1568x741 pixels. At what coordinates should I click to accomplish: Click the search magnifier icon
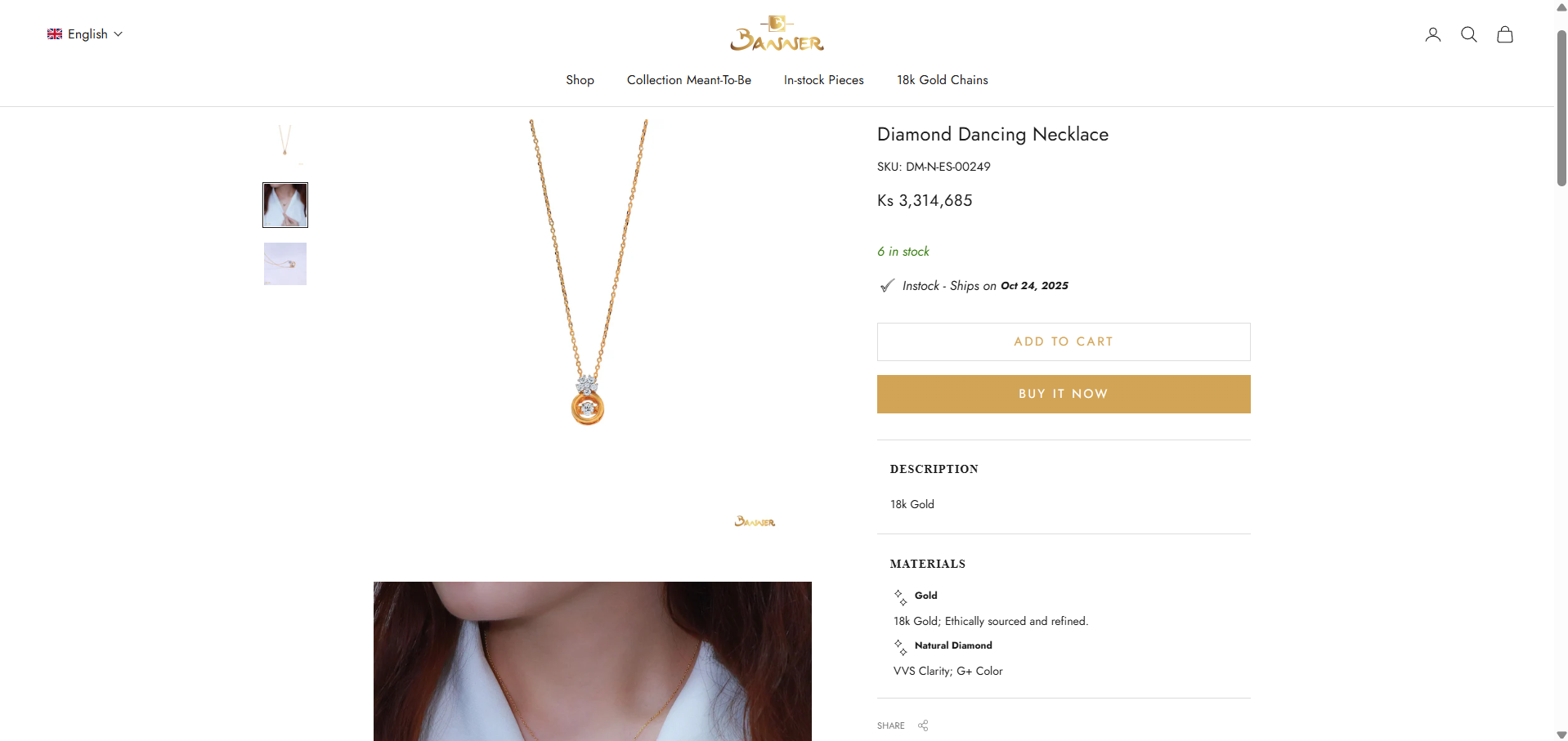point(1468,34)
